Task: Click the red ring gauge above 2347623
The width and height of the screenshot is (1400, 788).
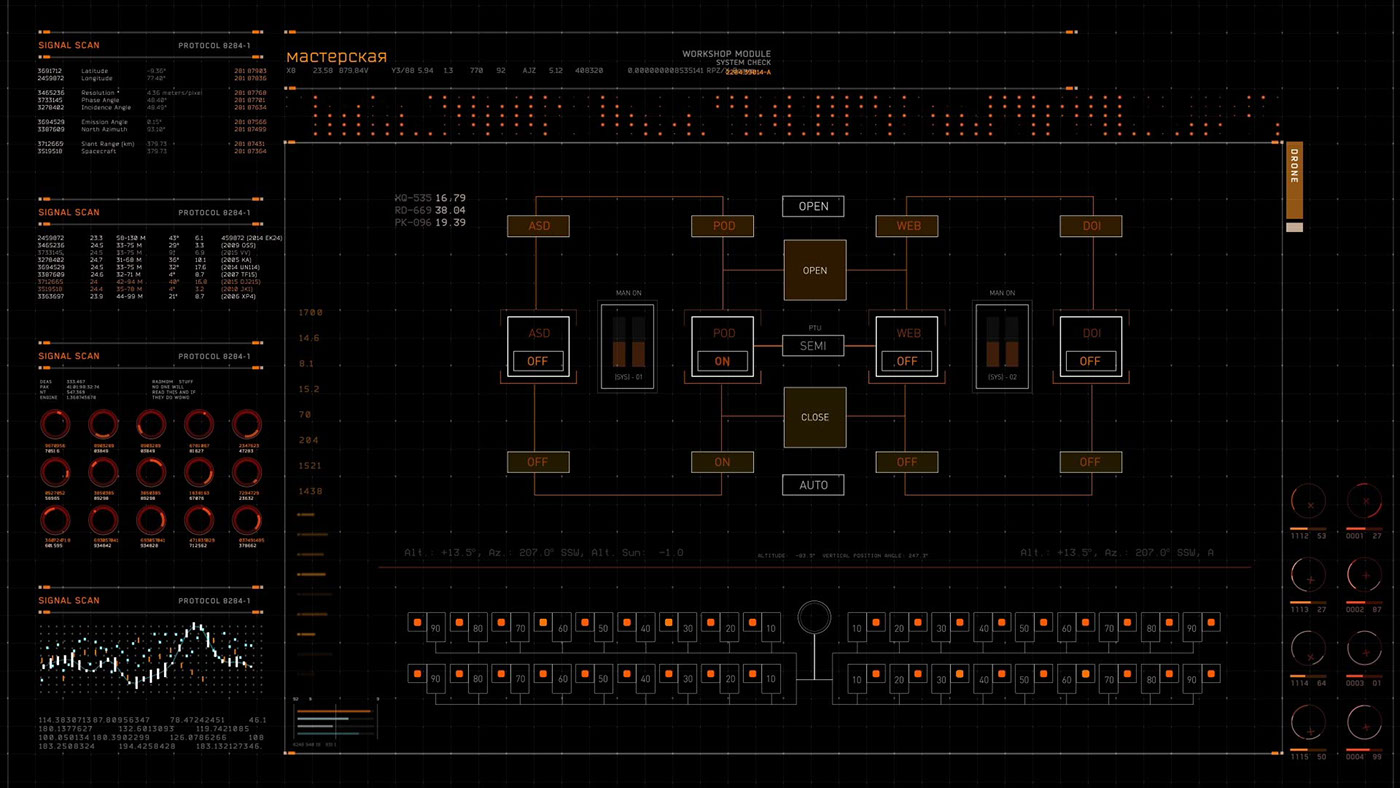Action: (246, 424)
